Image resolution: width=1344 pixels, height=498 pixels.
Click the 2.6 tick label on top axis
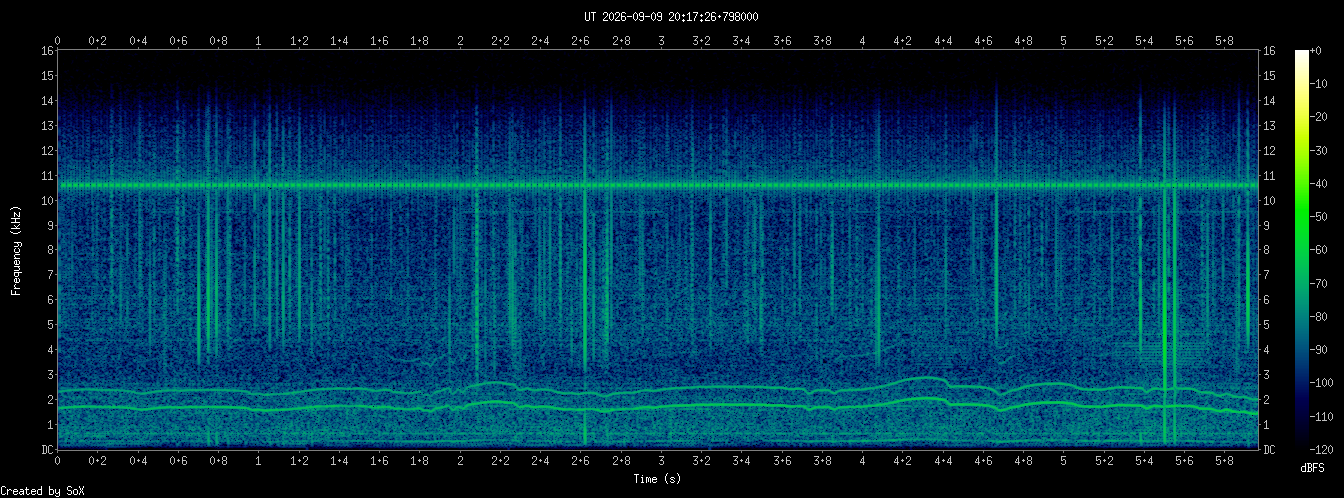pos(580,41)
